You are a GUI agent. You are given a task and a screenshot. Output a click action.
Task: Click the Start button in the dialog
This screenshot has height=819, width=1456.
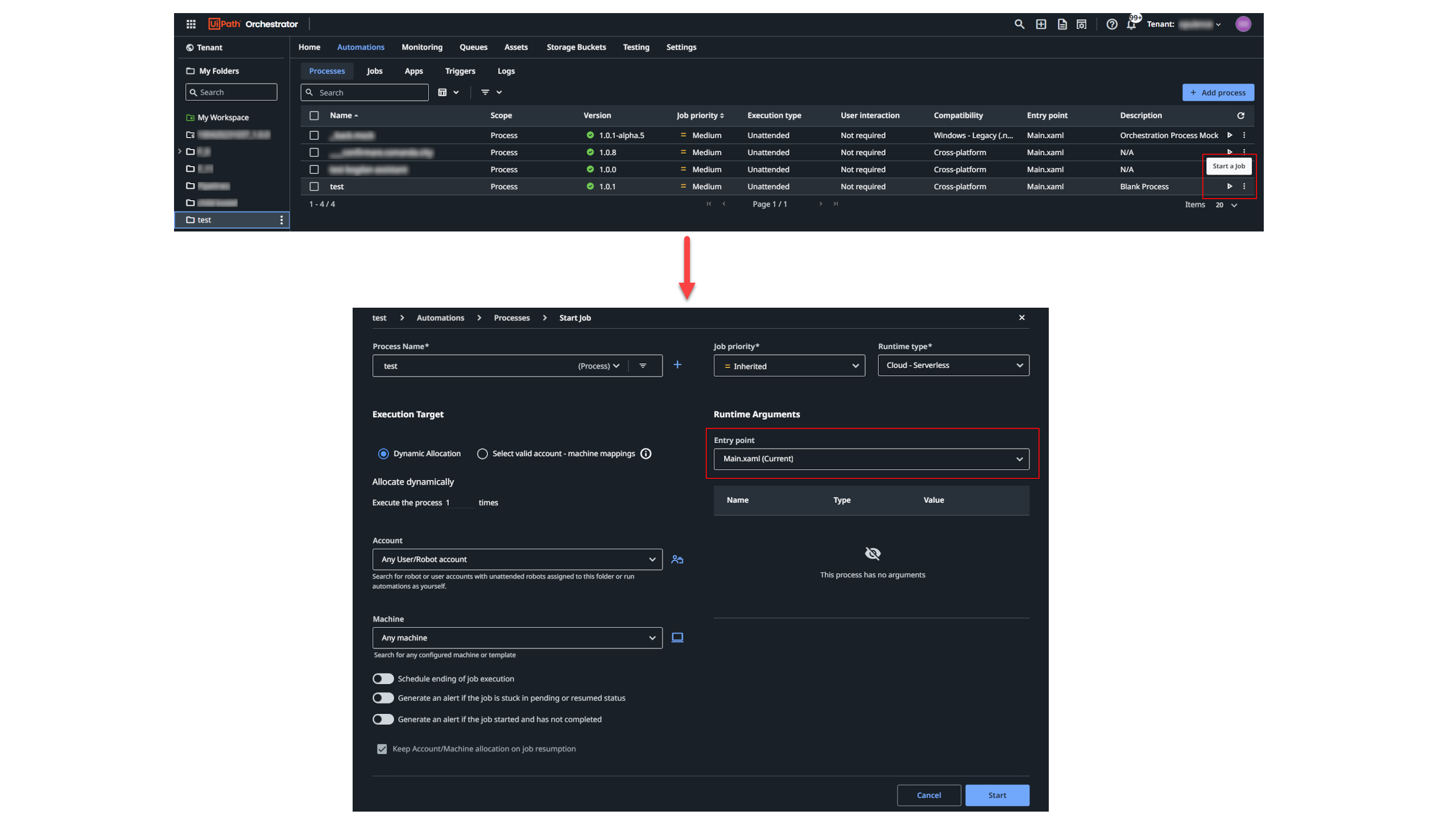[x=996, y=795]
